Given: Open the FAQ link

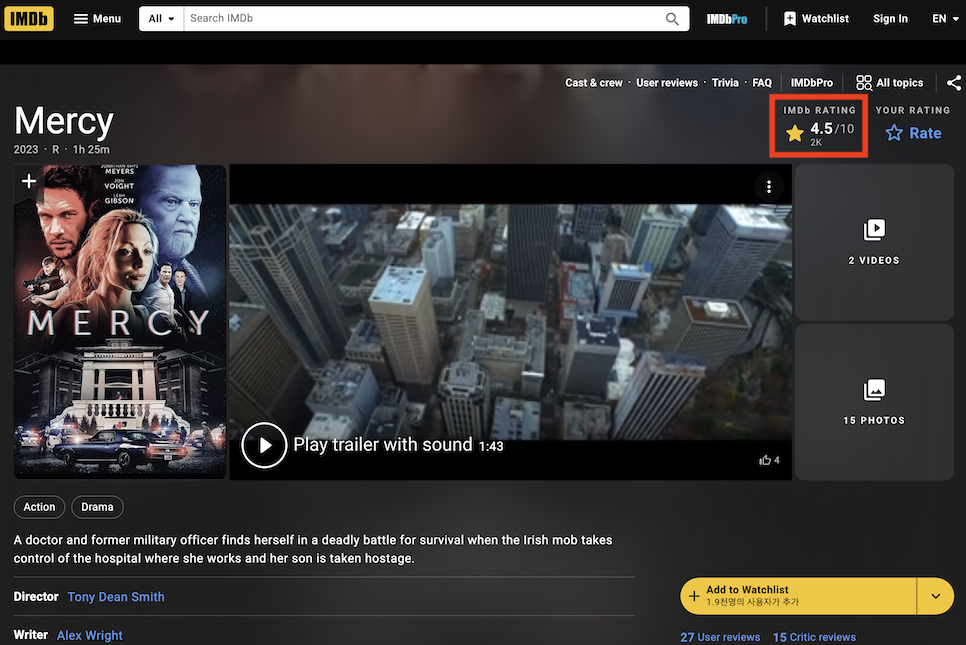Looking at the screenshot, I should pyautogui.click(x=762, y=83).
